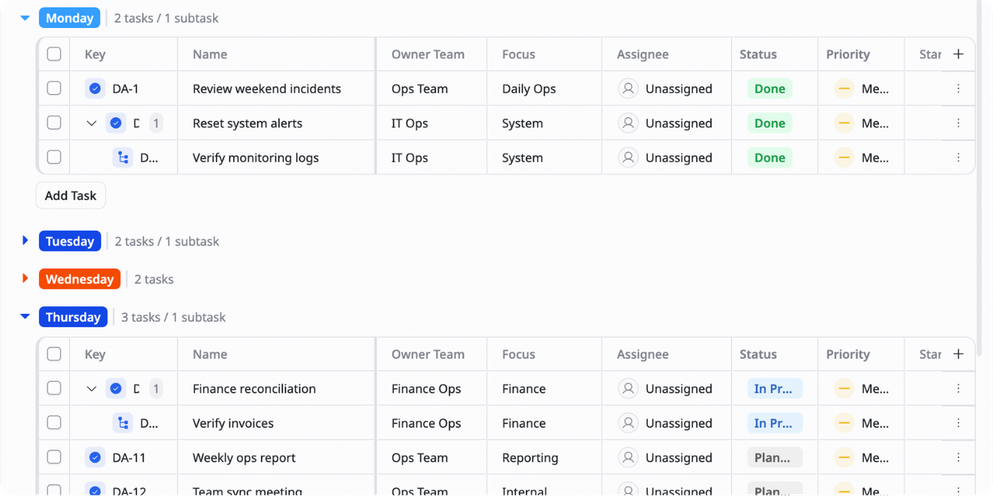Click the unassigned avatar for Reset system alerts
Screen dimensions: 993x497
click(628, 123)
